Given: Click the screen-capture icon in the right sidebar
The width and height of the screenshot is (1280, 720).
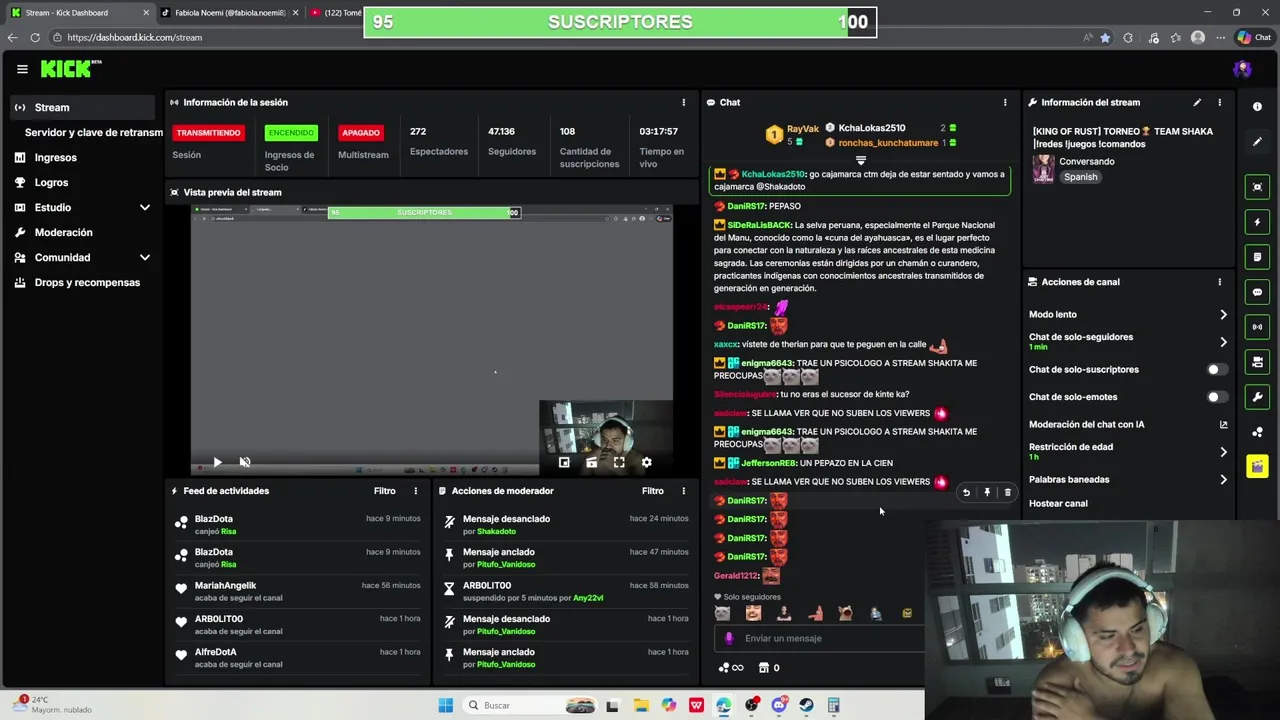Looking at the screenshot, I should pos(1257,187).
